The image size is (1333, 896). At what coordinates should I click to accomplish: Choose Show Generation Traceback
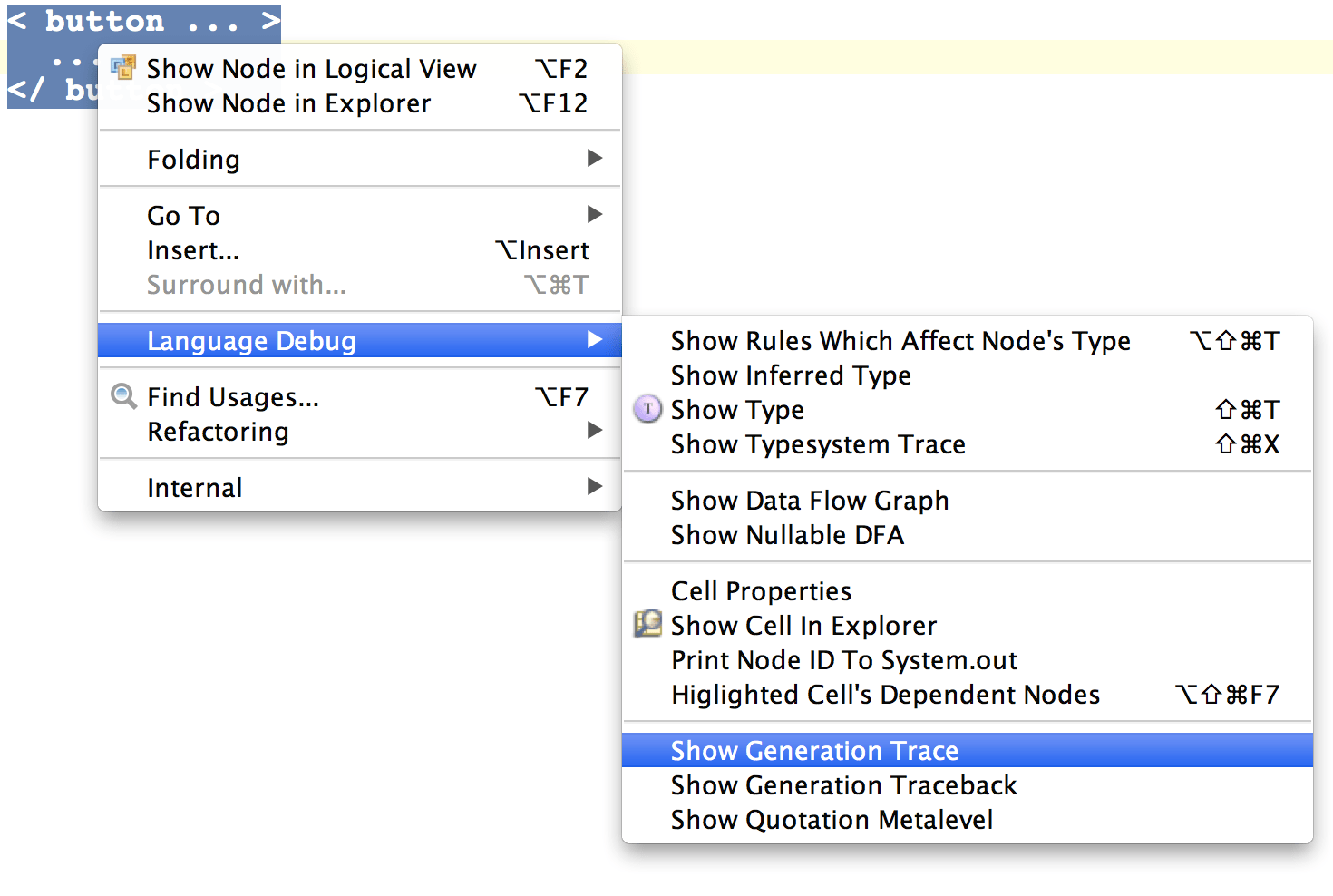pos(843,785)
